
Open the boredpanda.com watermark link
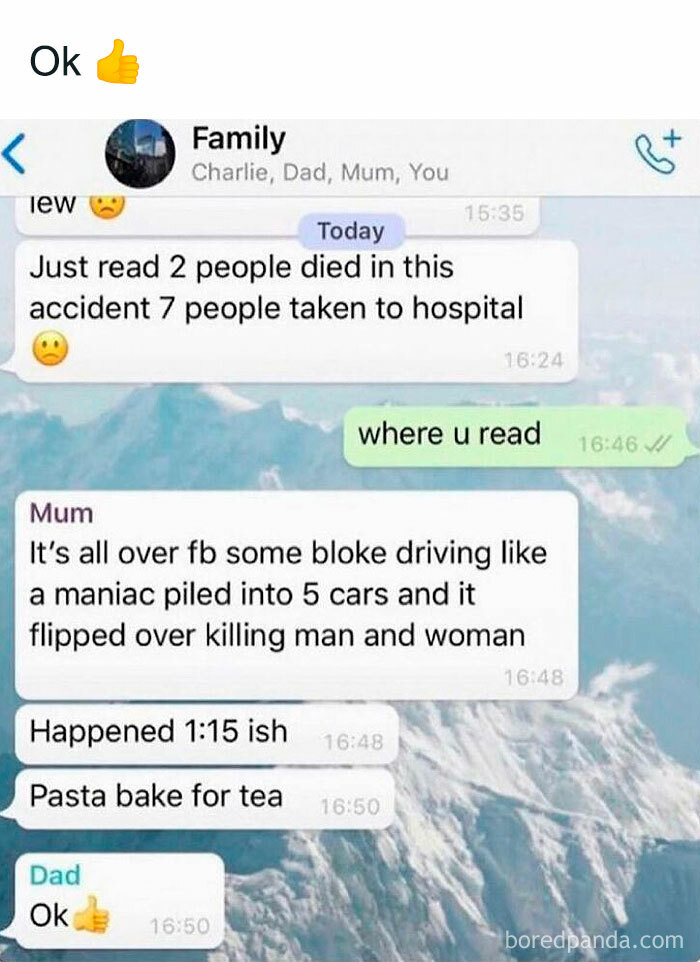click(x=593, y=940)
